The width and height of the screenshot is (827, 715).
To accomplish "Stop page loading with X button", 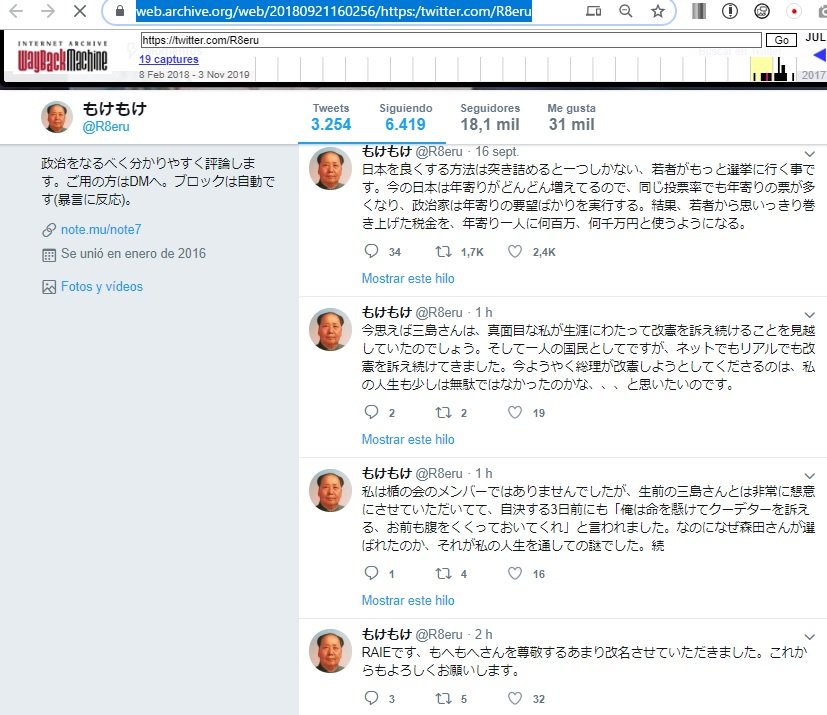I will coord(80,11).
